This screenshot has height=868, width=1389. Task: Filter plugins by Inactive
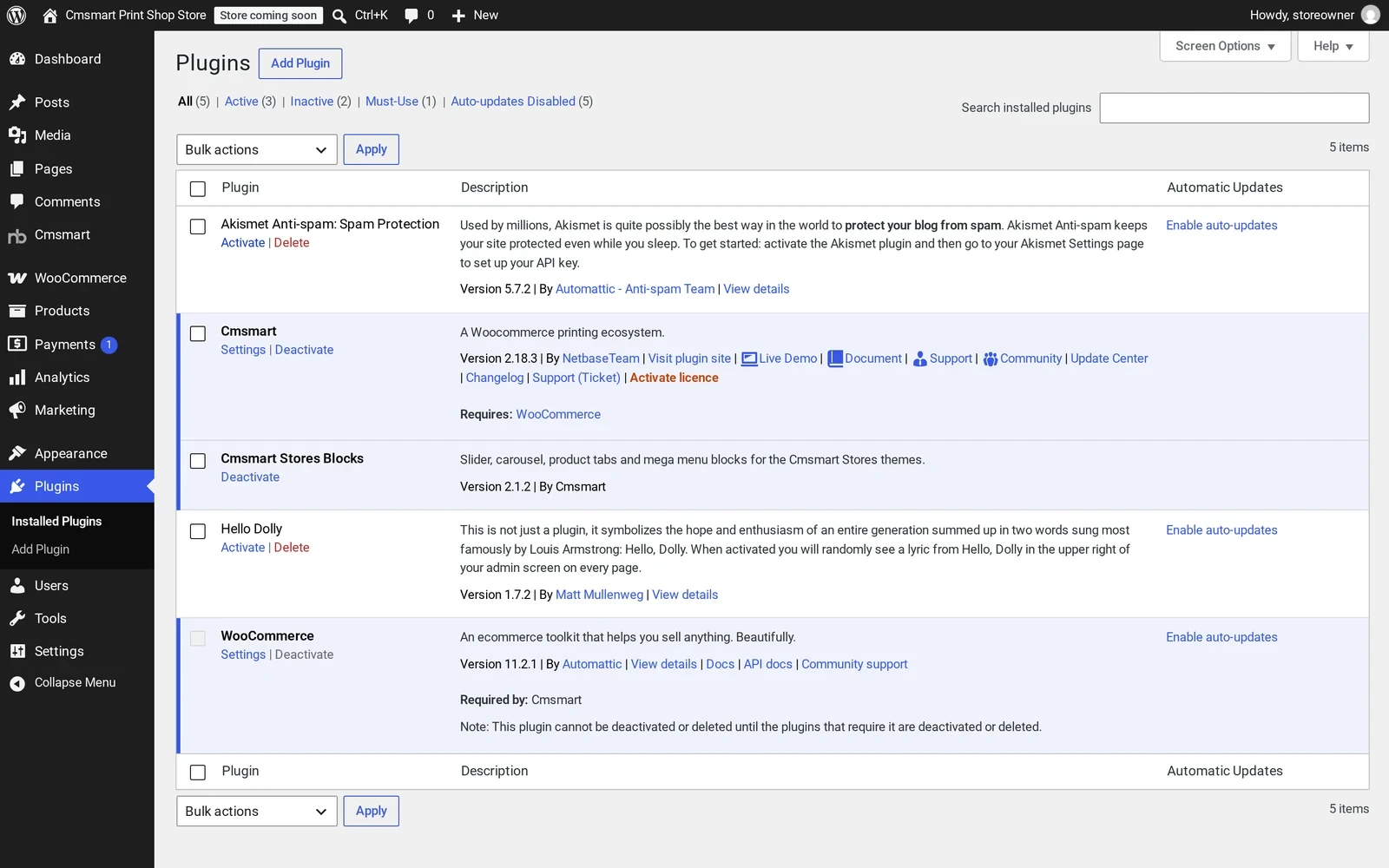point(312,102)
